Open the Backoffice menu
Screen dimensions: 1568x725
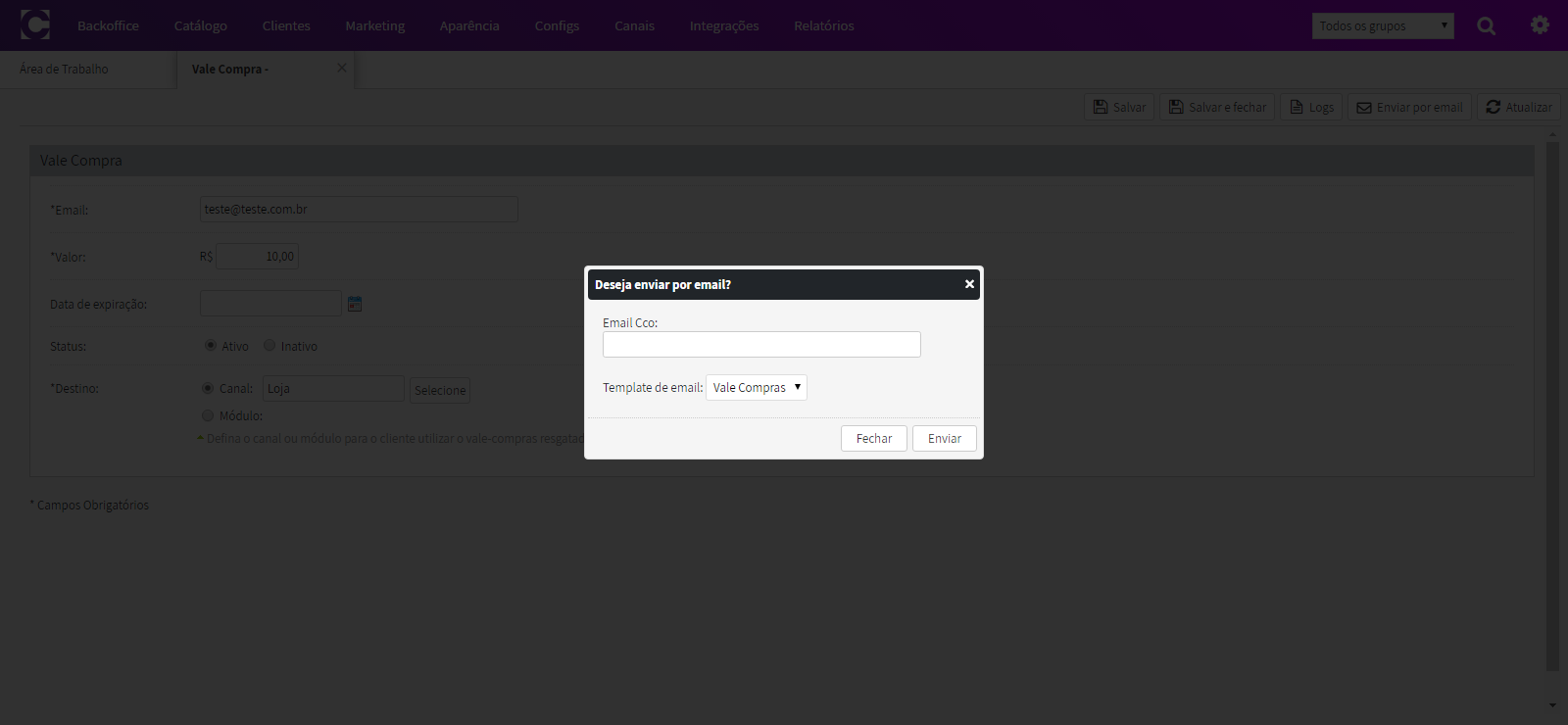point(108,25)
